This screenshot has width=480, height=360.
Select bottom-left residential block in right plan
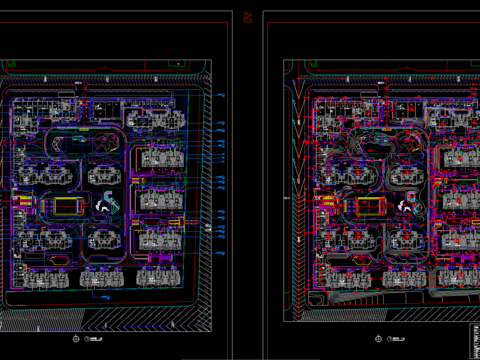[348, 278]
